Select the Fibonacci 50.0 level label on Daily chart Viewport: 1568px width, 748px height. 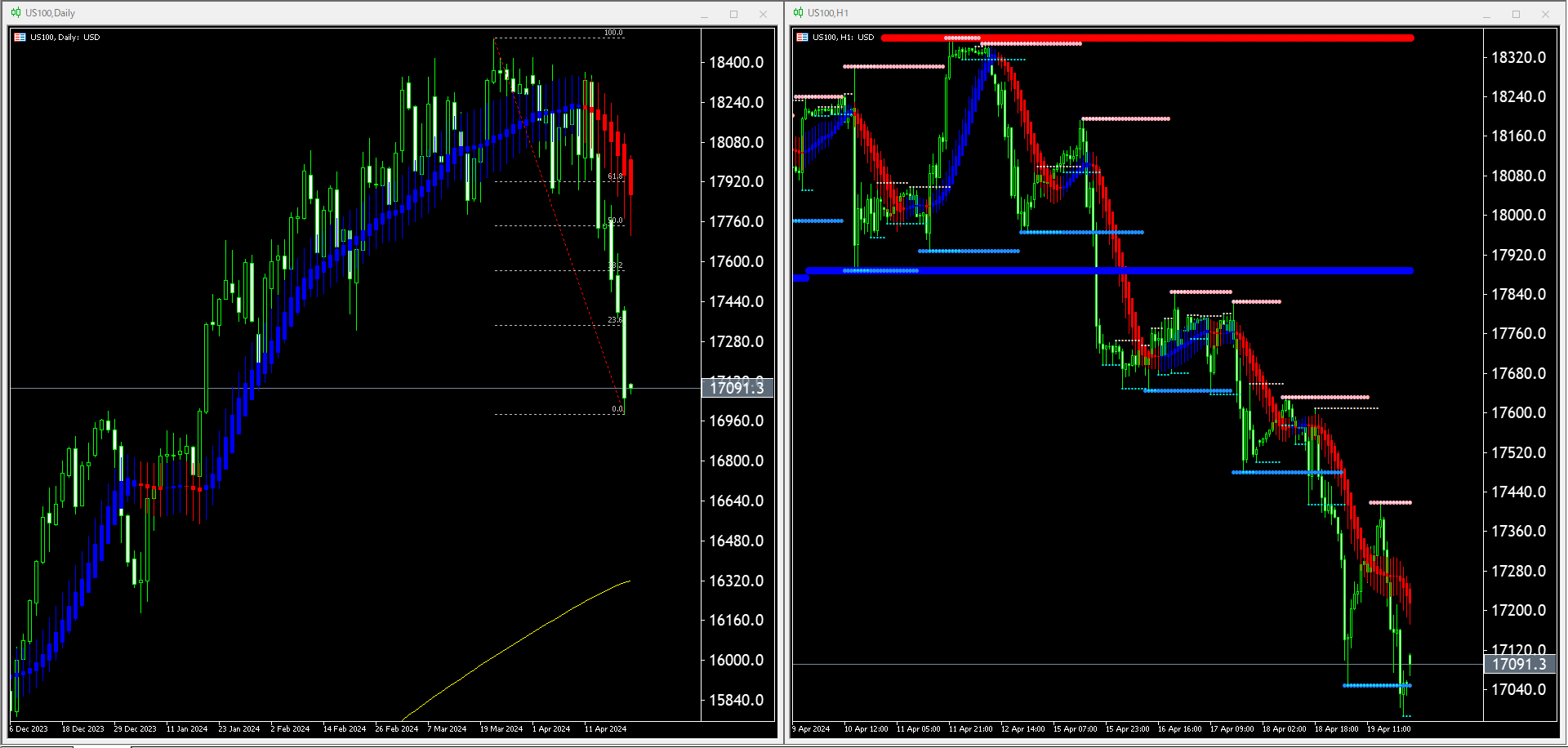pos(615,220)
